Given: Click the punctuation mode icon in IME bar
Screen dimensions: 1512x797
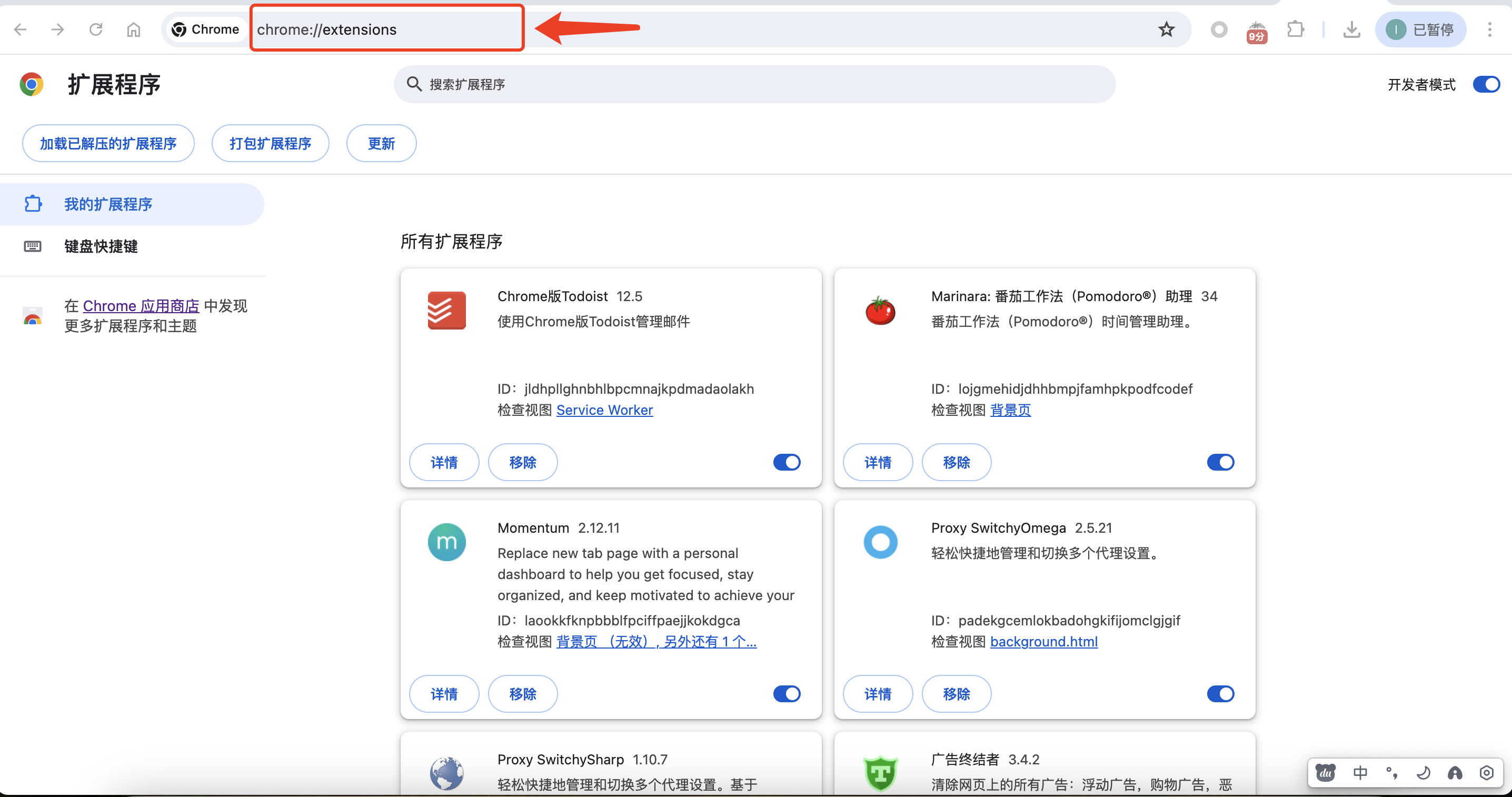Looking at the screenshot, I should coord(1391,772).
